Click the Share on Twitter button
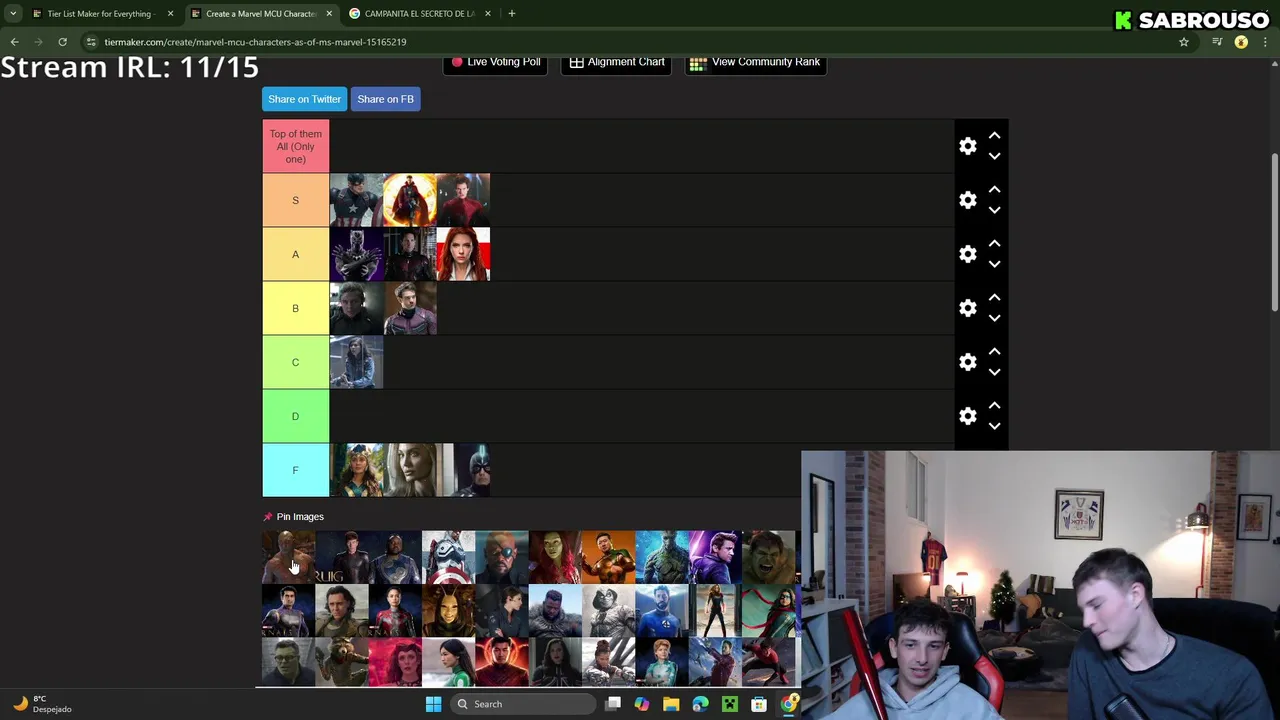1280x720 pixels. click(304, 99)
